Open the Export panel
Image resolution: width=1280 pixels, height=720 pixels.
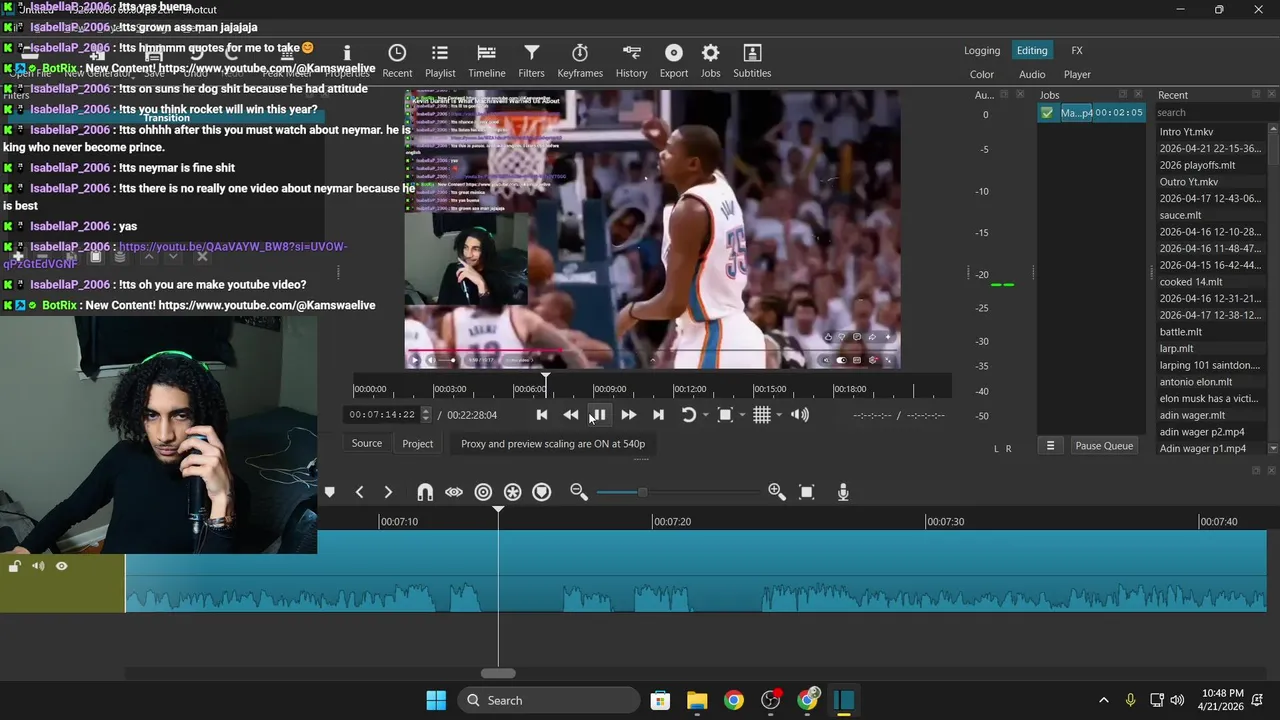[x=674, y=60]
